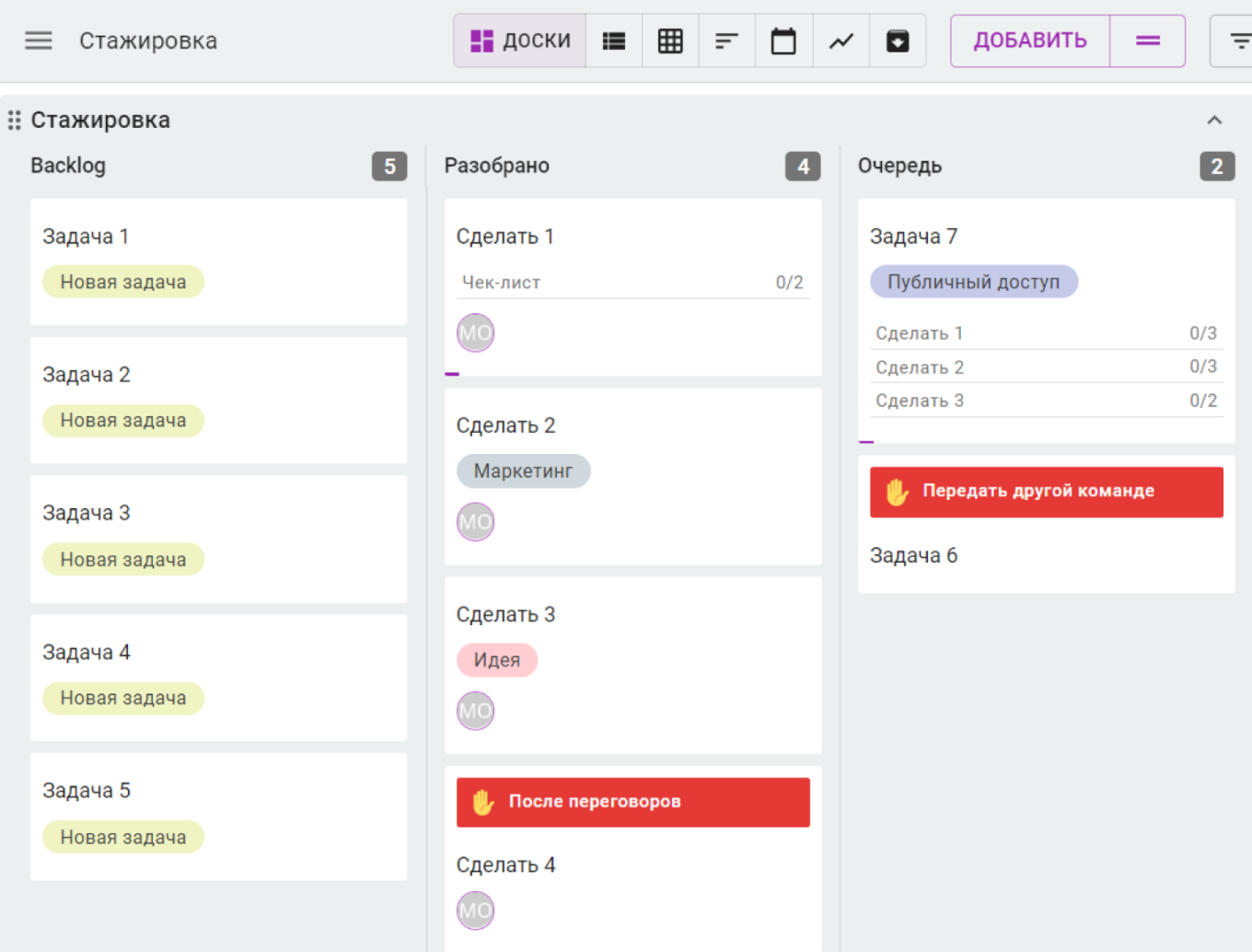Viewport: 1252px width, 952px height.
Task: Open the calendar view
Action: tap(783, 41)
